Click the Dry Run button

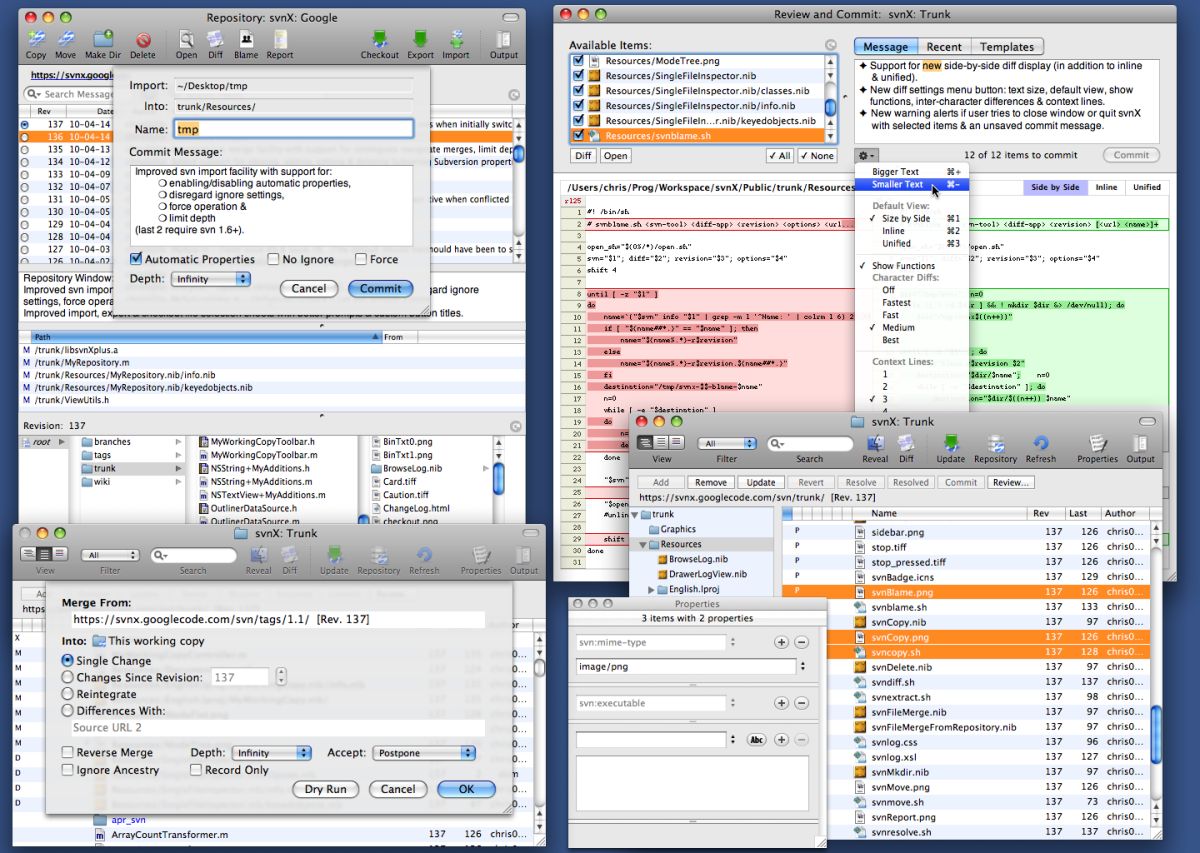(x=326, y=789)
